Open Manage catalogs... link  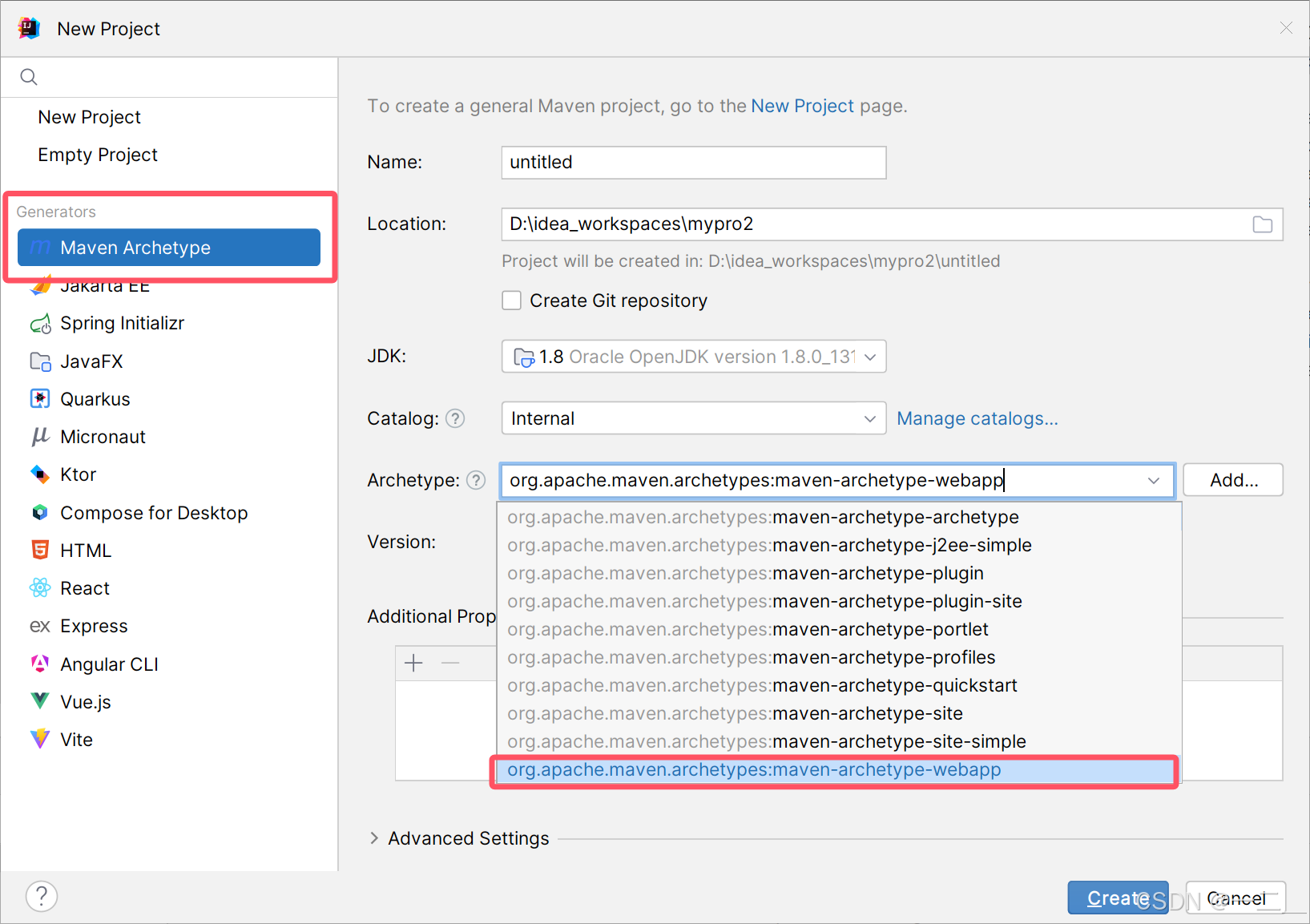coord(977,418)
